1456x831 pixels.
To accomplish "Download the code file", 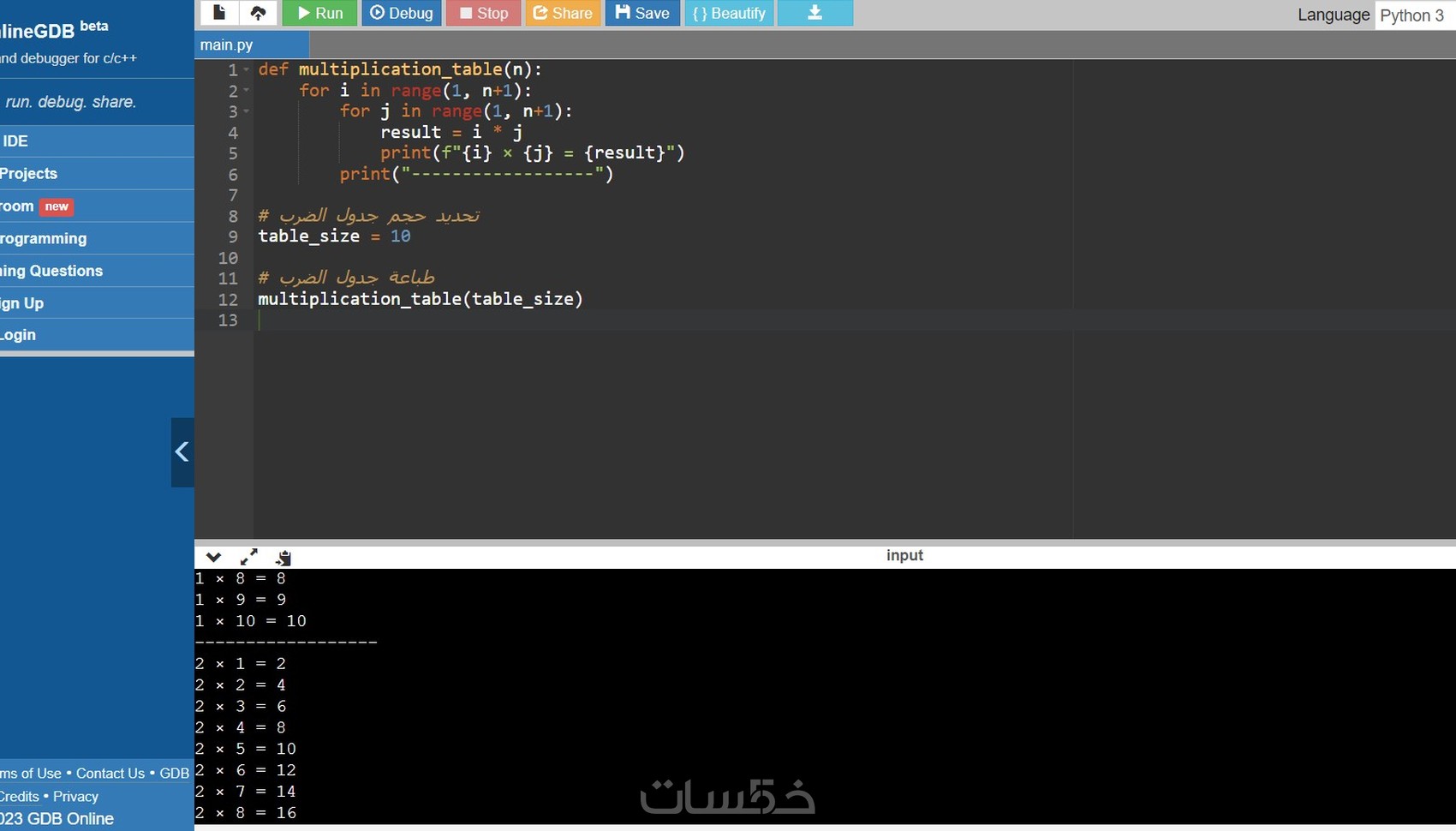I will [814, 13].
